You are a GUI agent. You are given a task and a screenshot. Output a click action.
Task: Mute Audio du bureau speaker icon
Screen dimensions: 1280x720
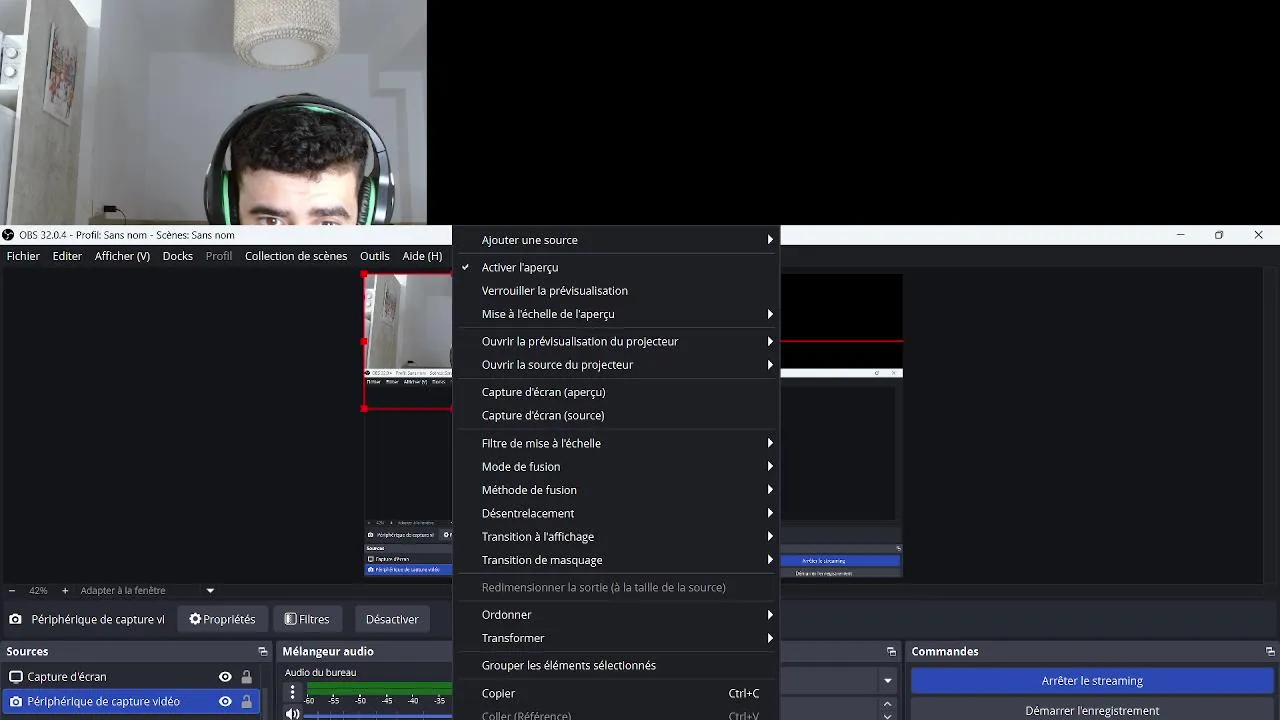(x=292, y=713)
